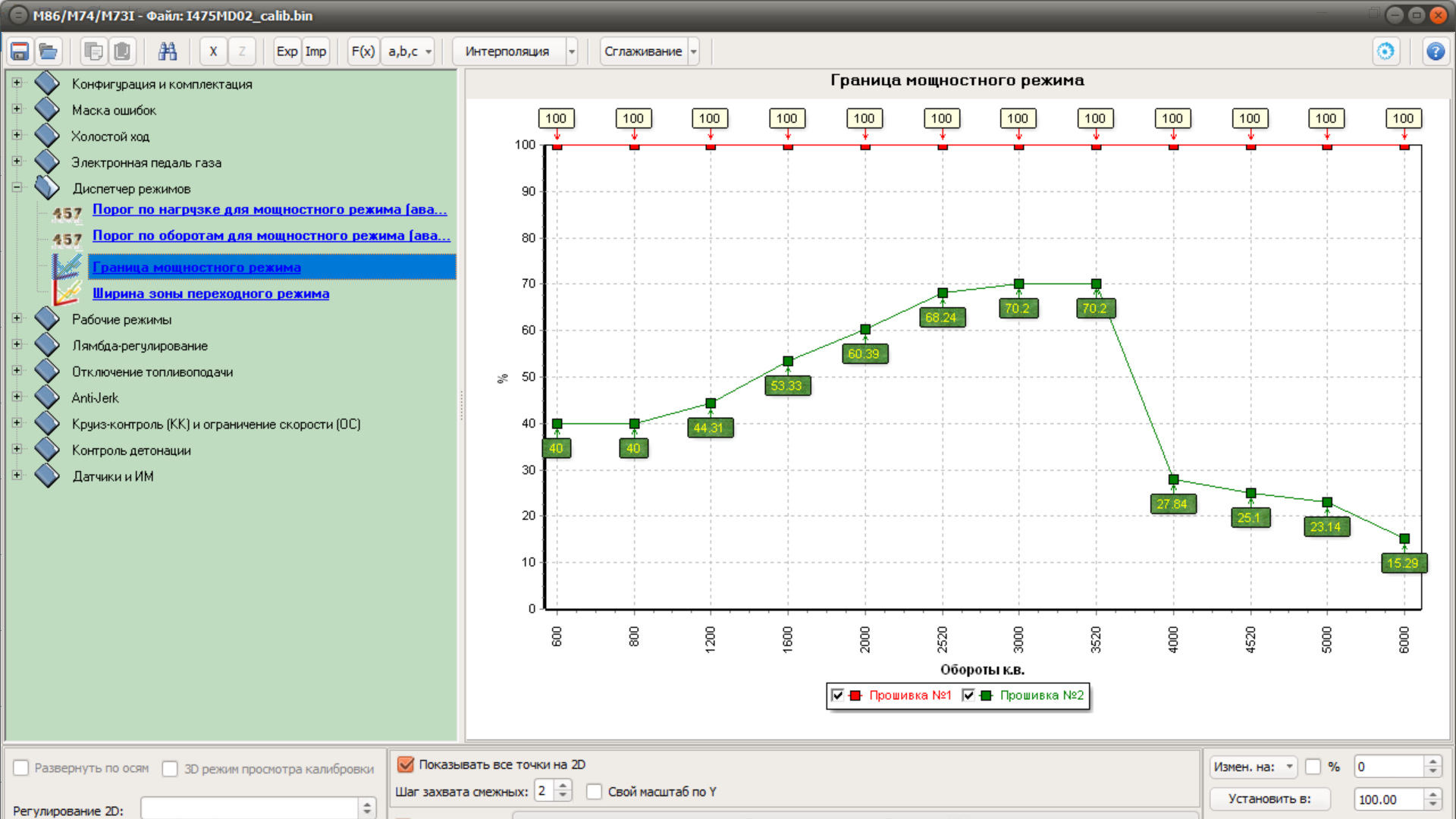Screen dimensions: 1456x819
Task: Toggle Прошивка №2 legend checkbox
Action: 968,695
